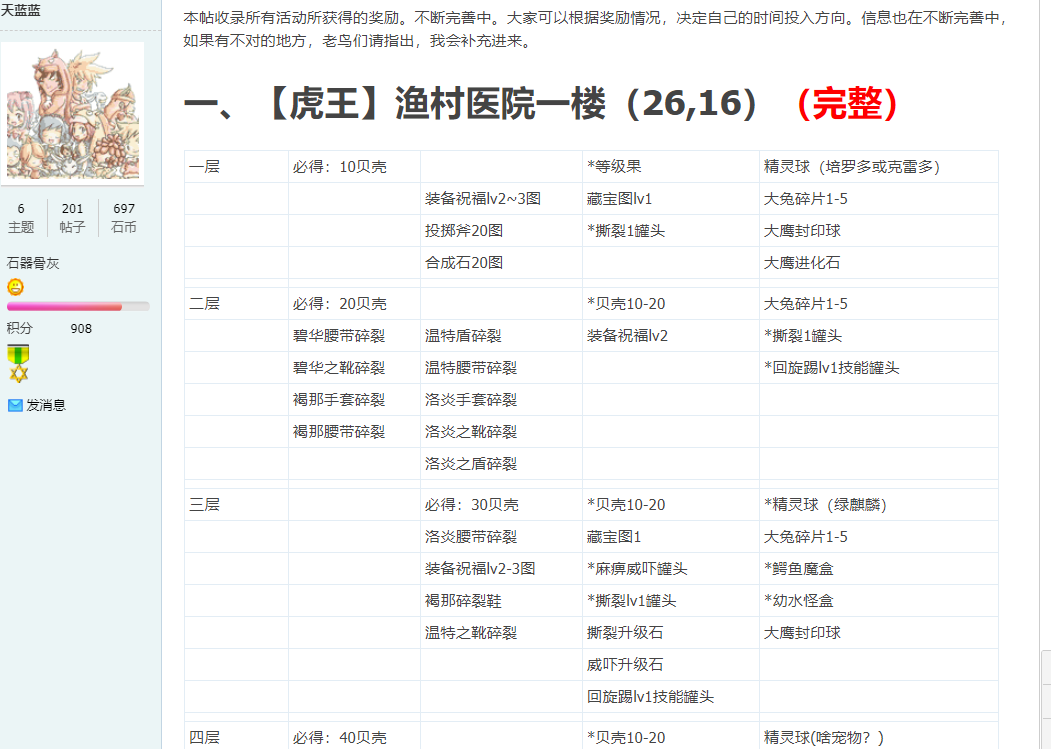Select the 一层 row label cell
Image resolution: width=1051 pixels, height=749 pixels.
coord(205,167)
